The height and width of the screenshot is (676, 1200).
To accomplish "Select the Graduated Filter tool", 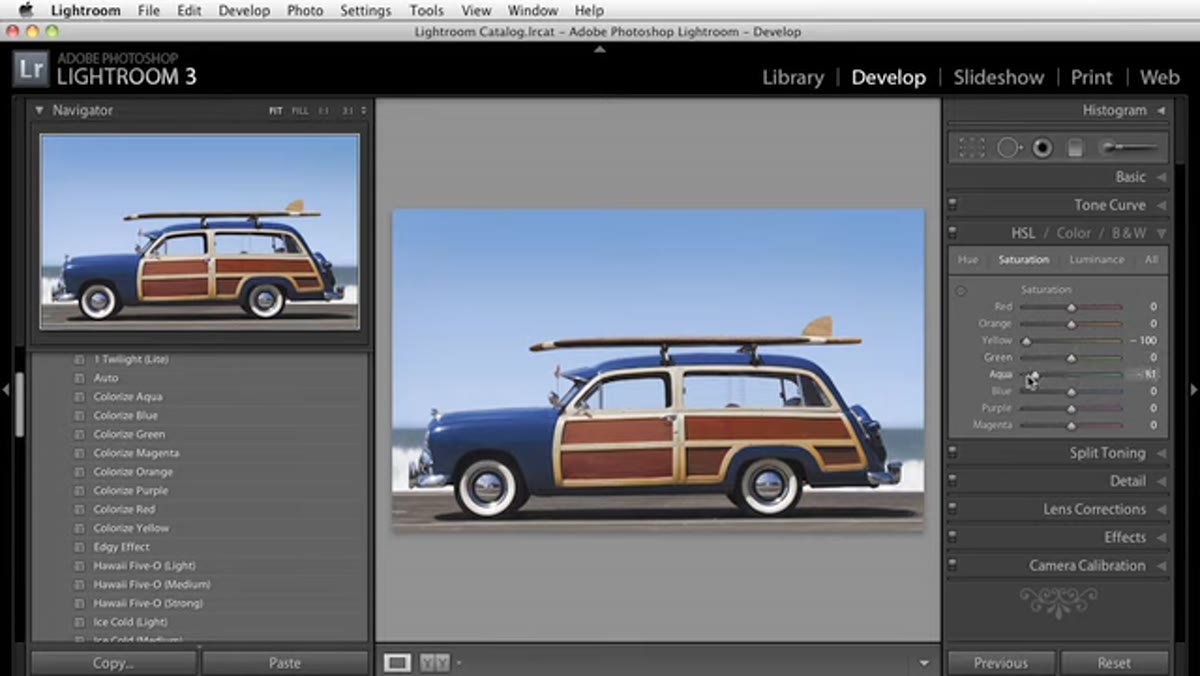I will tap(1075, 148).
